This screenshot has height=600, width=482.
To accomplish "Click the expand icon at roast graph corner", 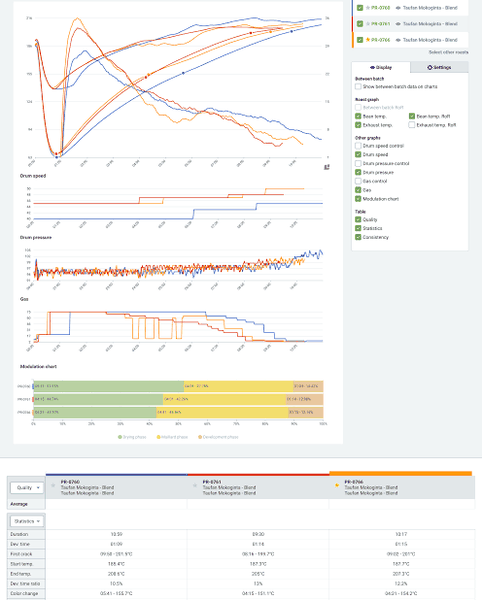I will point(327,167).
